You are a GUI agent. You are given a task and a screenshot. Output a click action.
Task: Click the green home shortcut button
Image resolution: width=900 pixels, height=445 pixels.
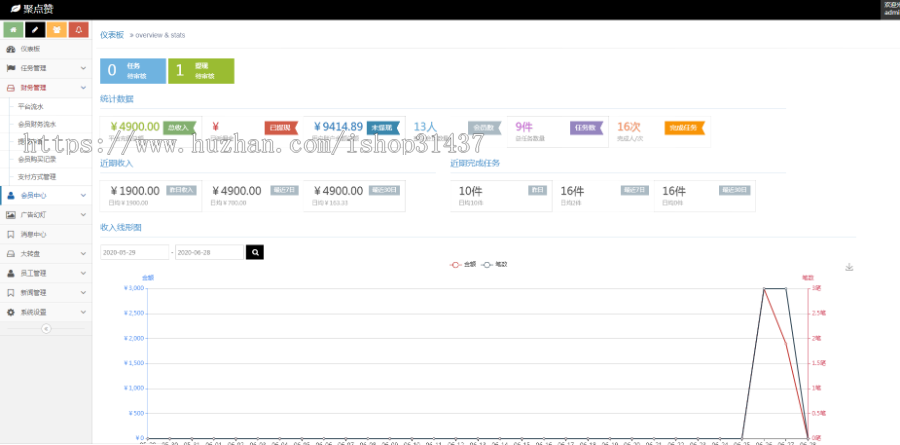(x=13, y=29)
